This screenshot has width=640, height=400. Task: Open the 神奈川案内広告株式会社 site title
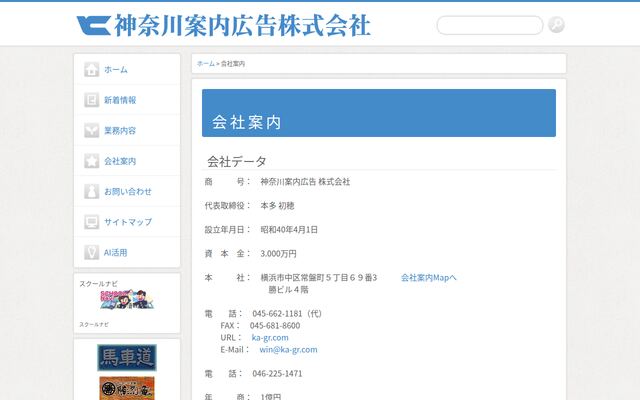tap(242, 25)
